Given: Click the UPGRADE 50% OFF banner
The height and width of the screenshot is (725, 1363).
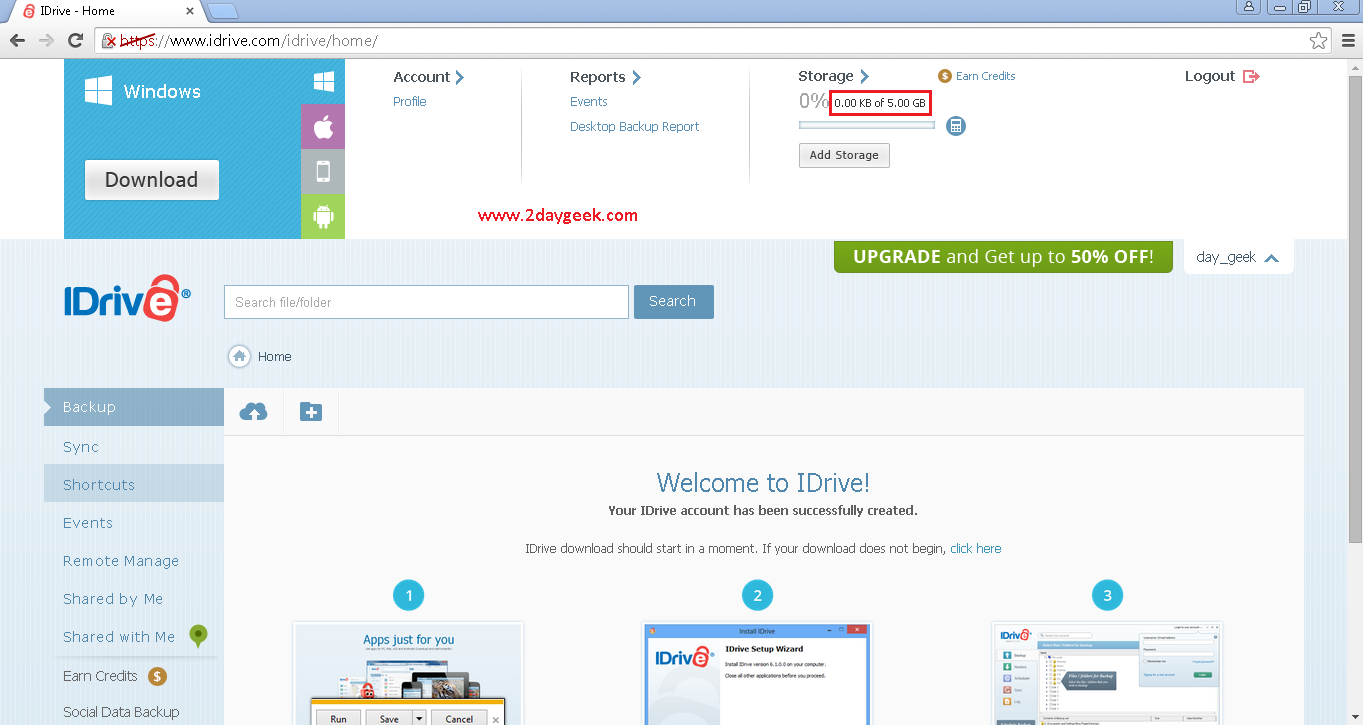Looking at the screenshot, I should (x=1003, y=256).
